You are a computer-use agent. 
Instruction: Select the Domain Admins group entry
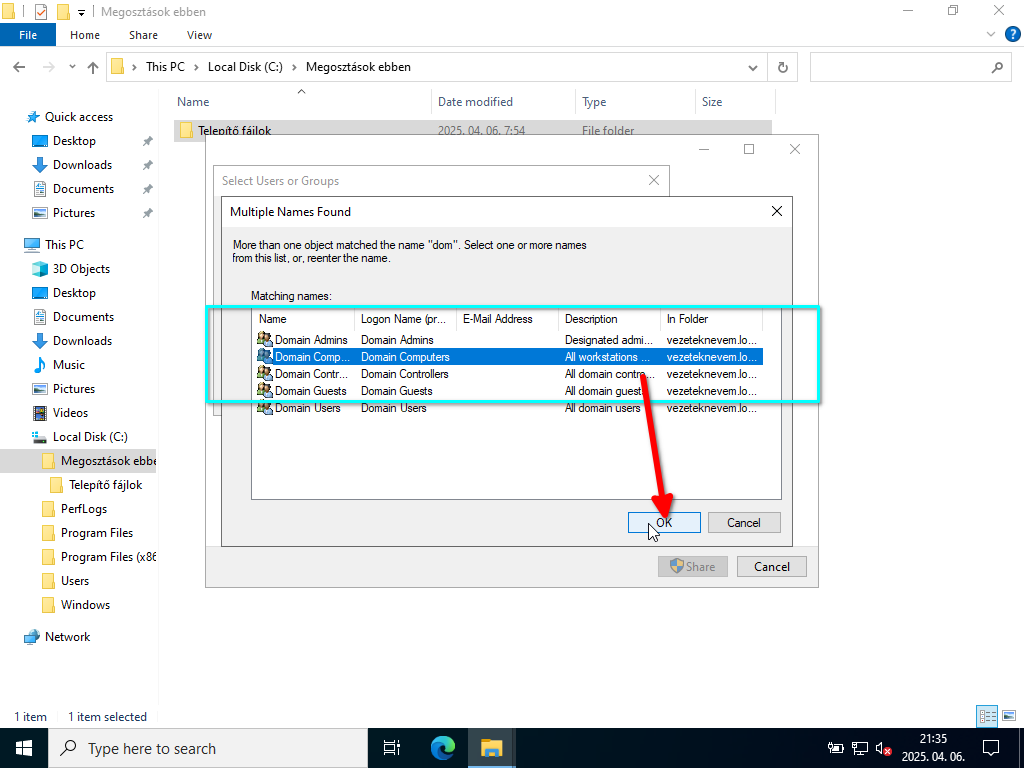(311, 340)
